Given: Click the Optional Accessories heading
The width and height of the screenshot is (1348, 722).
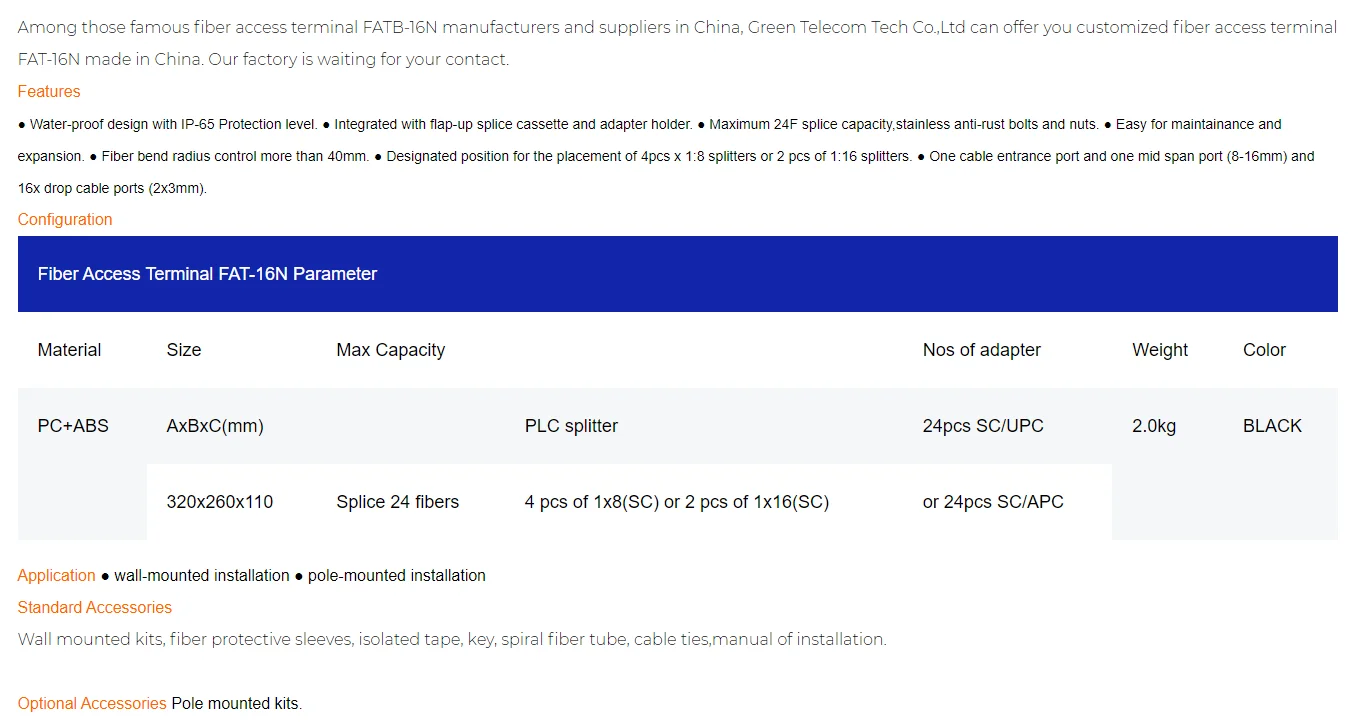Looking at the screenshot, I should coord(92,704).
